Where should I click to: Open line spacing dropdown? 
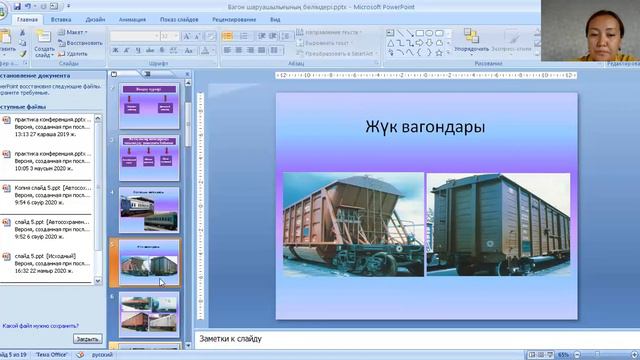(x=286, y=36)
